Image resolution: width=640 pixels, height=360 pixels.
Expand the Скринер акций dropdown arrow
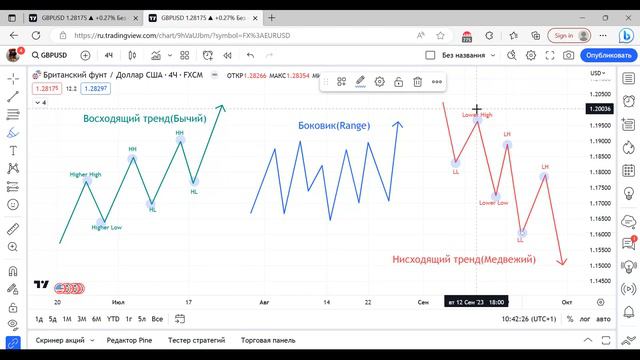coord(92,340)
